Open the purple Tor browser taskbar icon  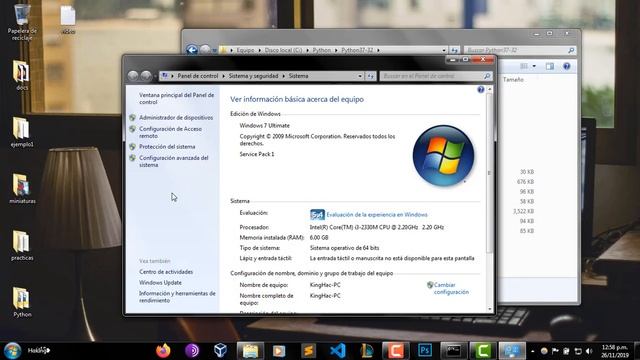[192, 351]
